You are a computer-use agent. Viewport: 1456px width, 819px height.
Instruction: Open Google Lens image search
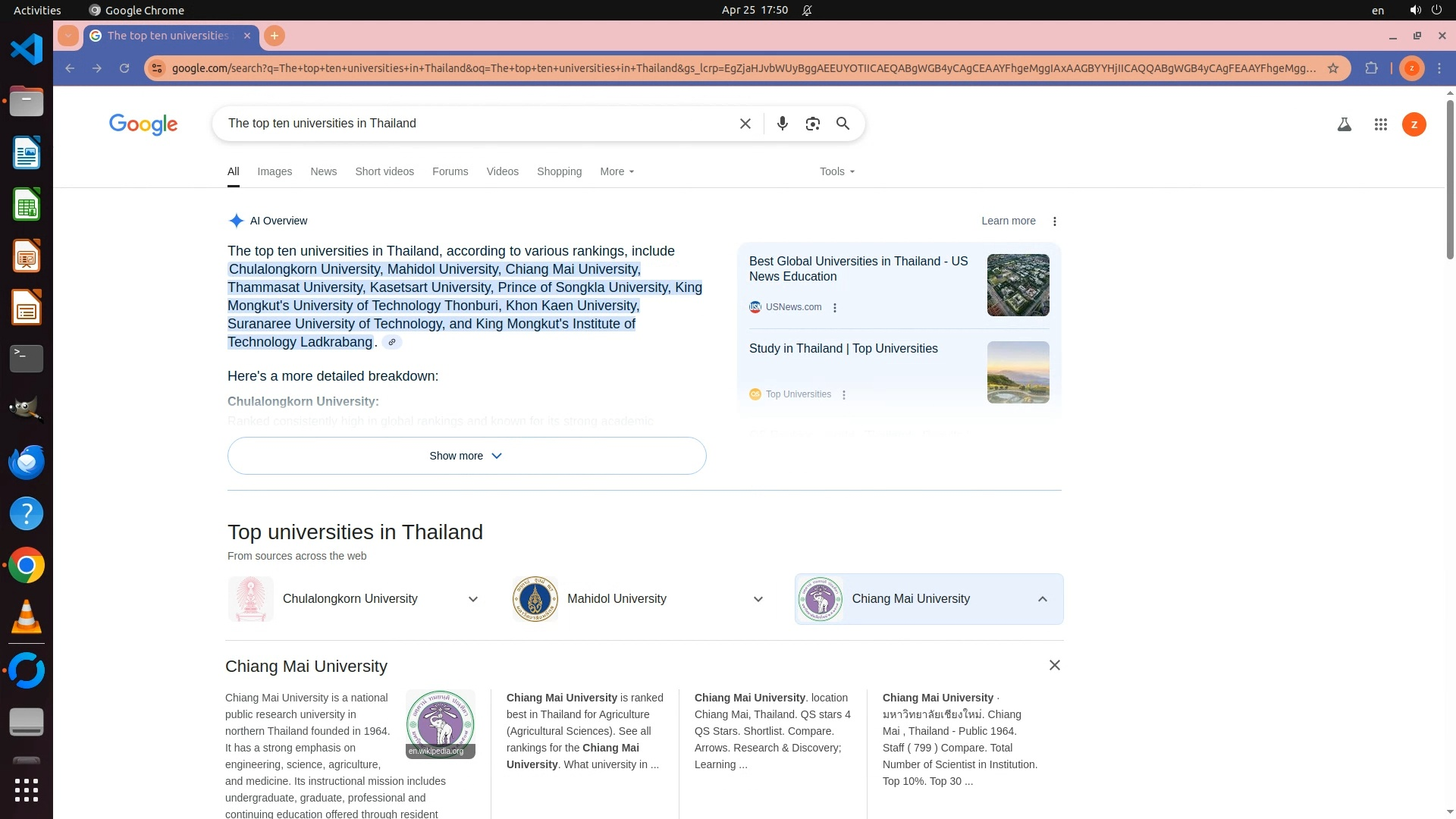(x=812, y=124)
